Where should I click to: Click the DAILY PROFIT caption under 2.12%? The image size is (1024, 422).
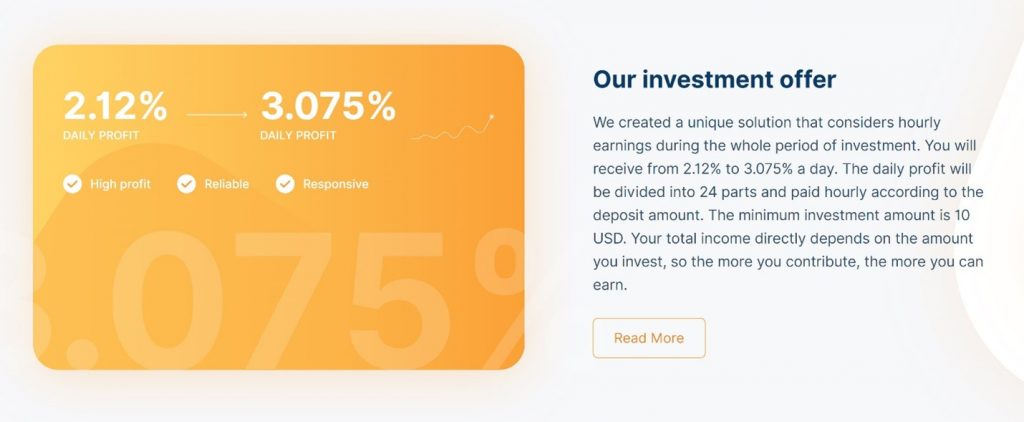pyautogui.click(x=101, y=135)
